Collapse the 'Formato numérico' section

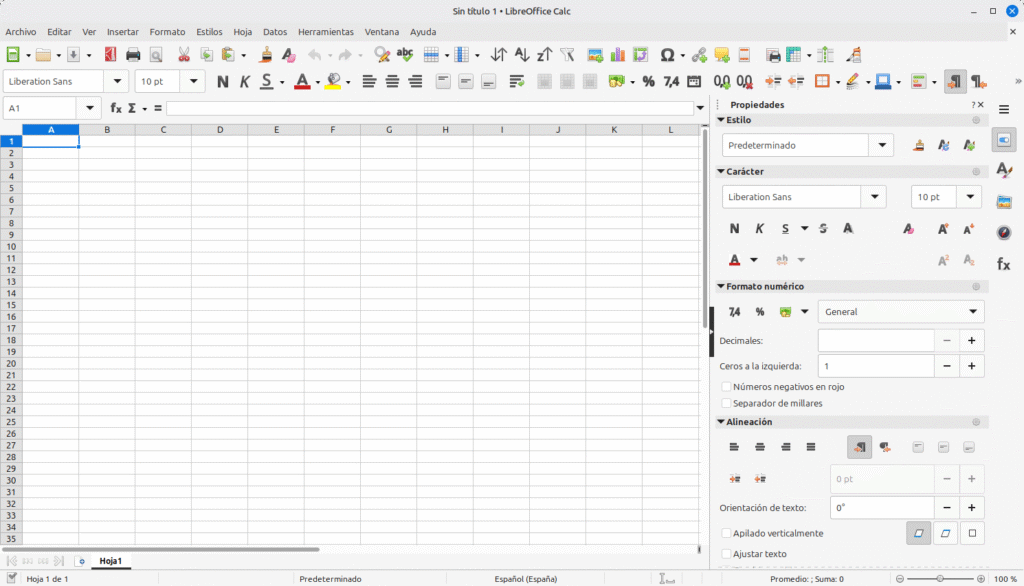[721, 287]
